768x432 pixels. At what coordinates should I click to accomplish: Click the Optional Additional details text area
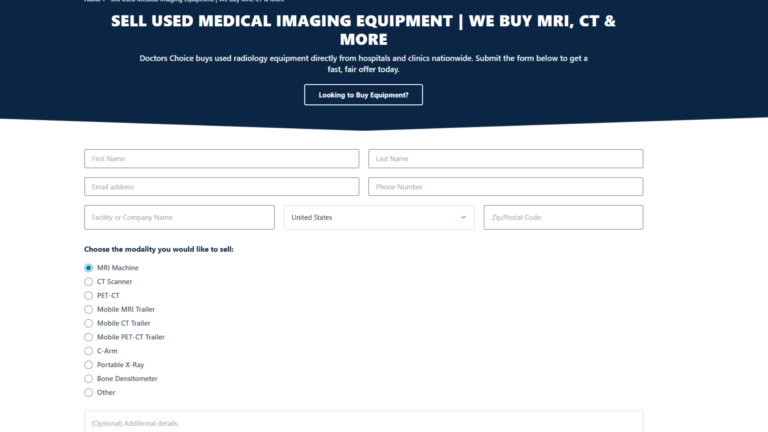pos(363,422)
